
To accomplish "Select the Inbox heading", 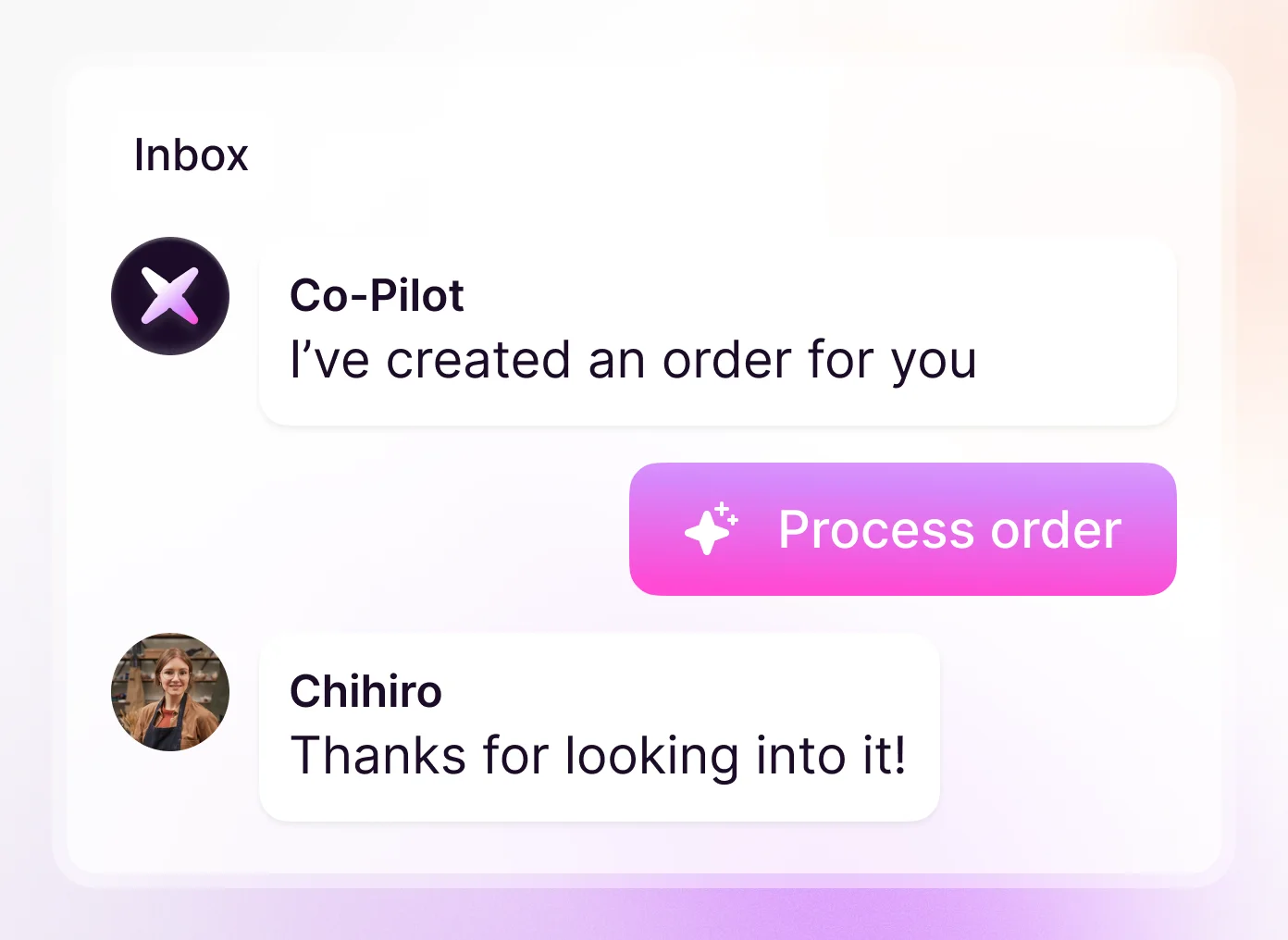I will [192, 155].
